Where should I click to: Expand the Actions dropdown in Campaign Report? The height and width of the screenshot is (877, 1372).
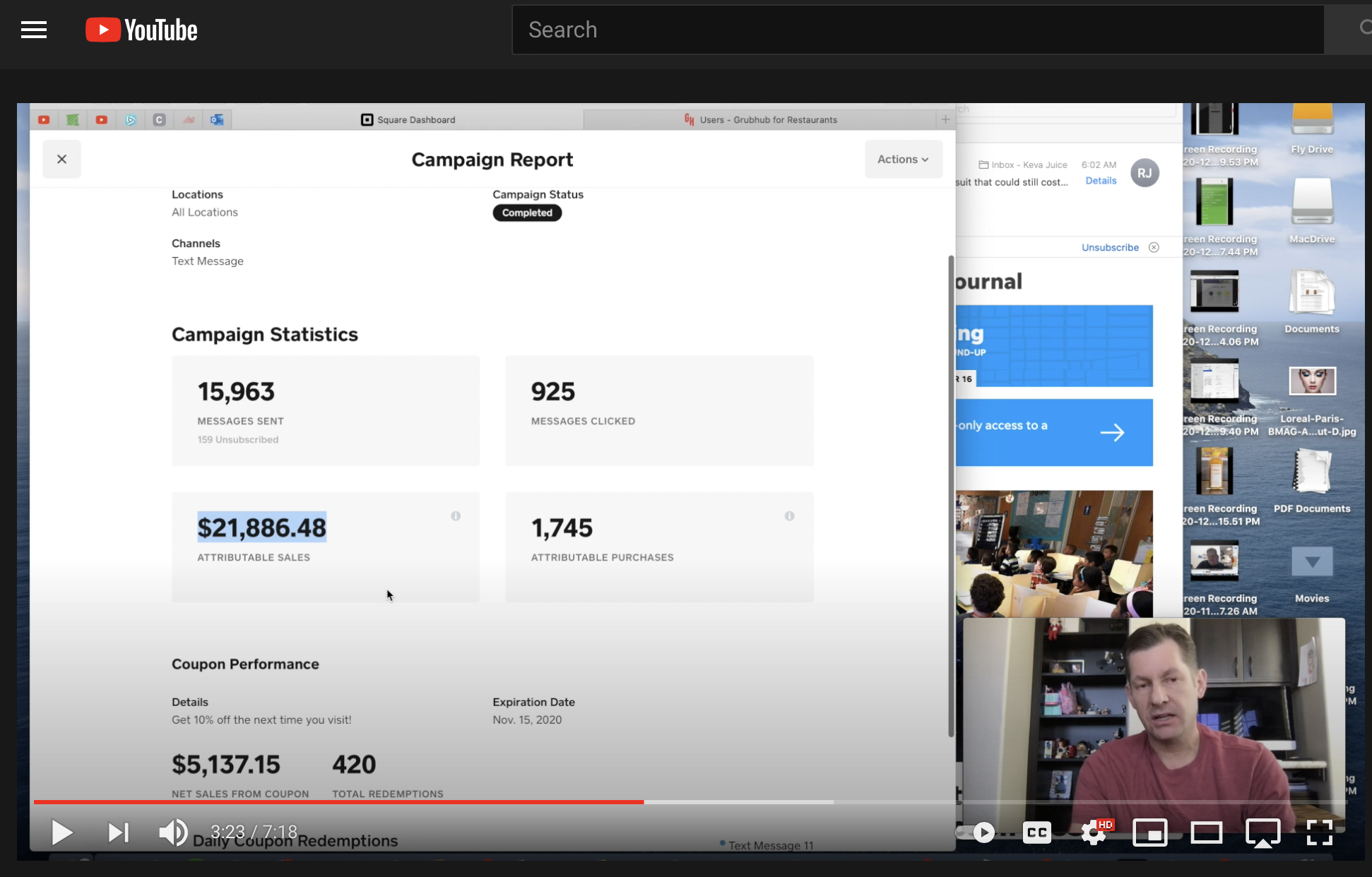[x=903, y=160]
